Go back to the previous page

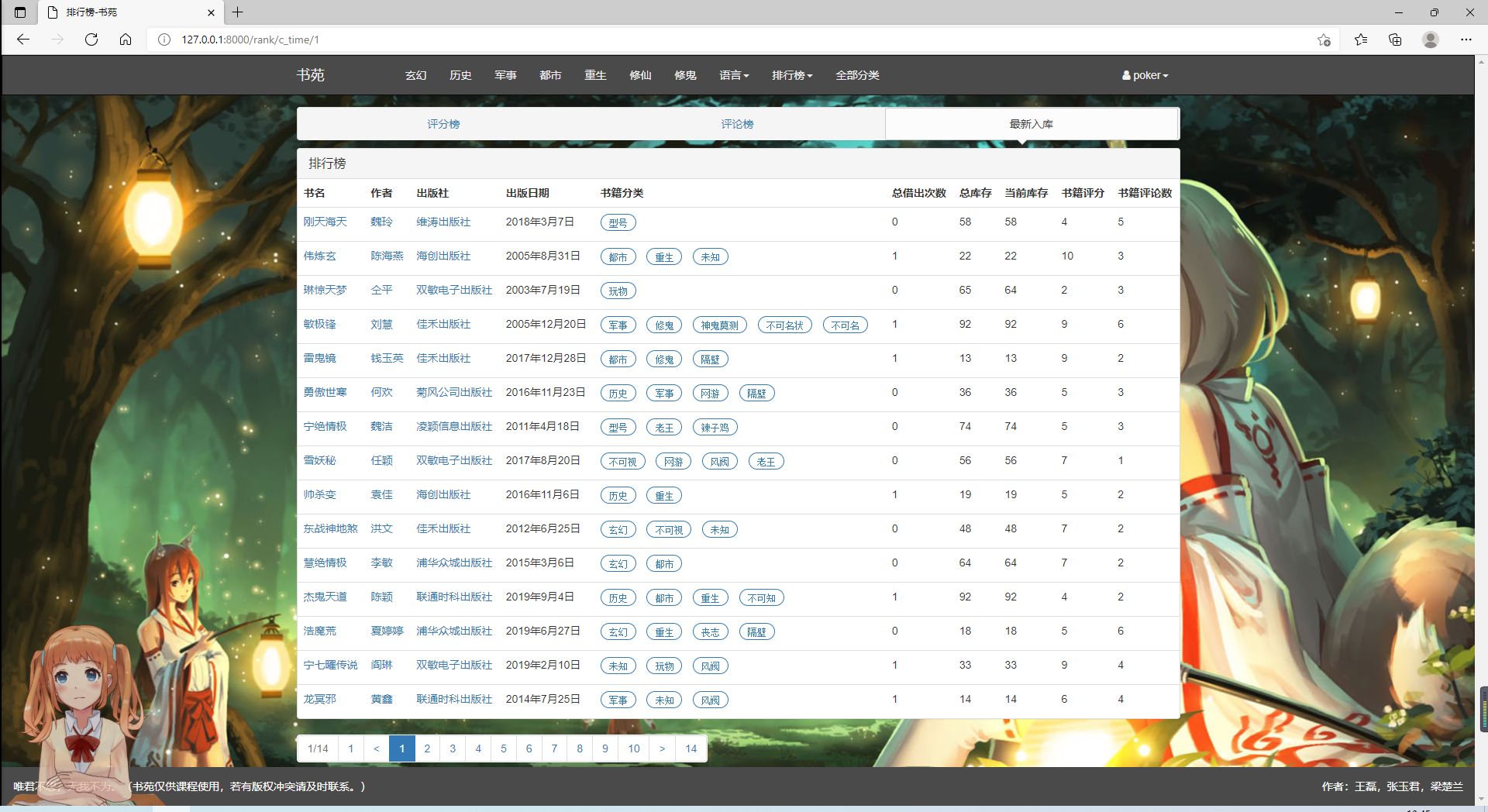click(23, 40)
